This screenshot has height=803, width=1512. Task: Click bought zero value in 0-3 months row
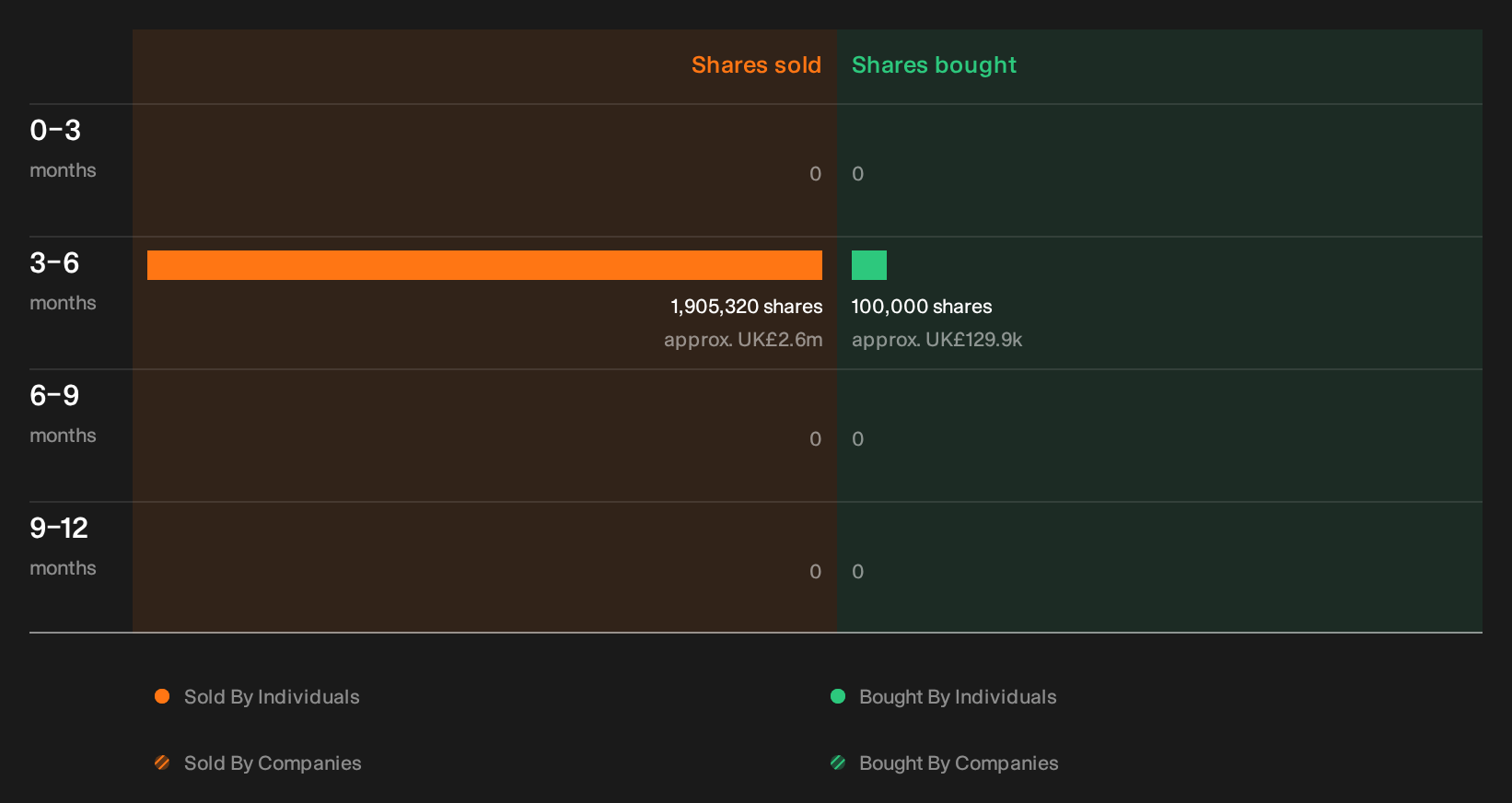pyautogui.click(x=858, y=174)
